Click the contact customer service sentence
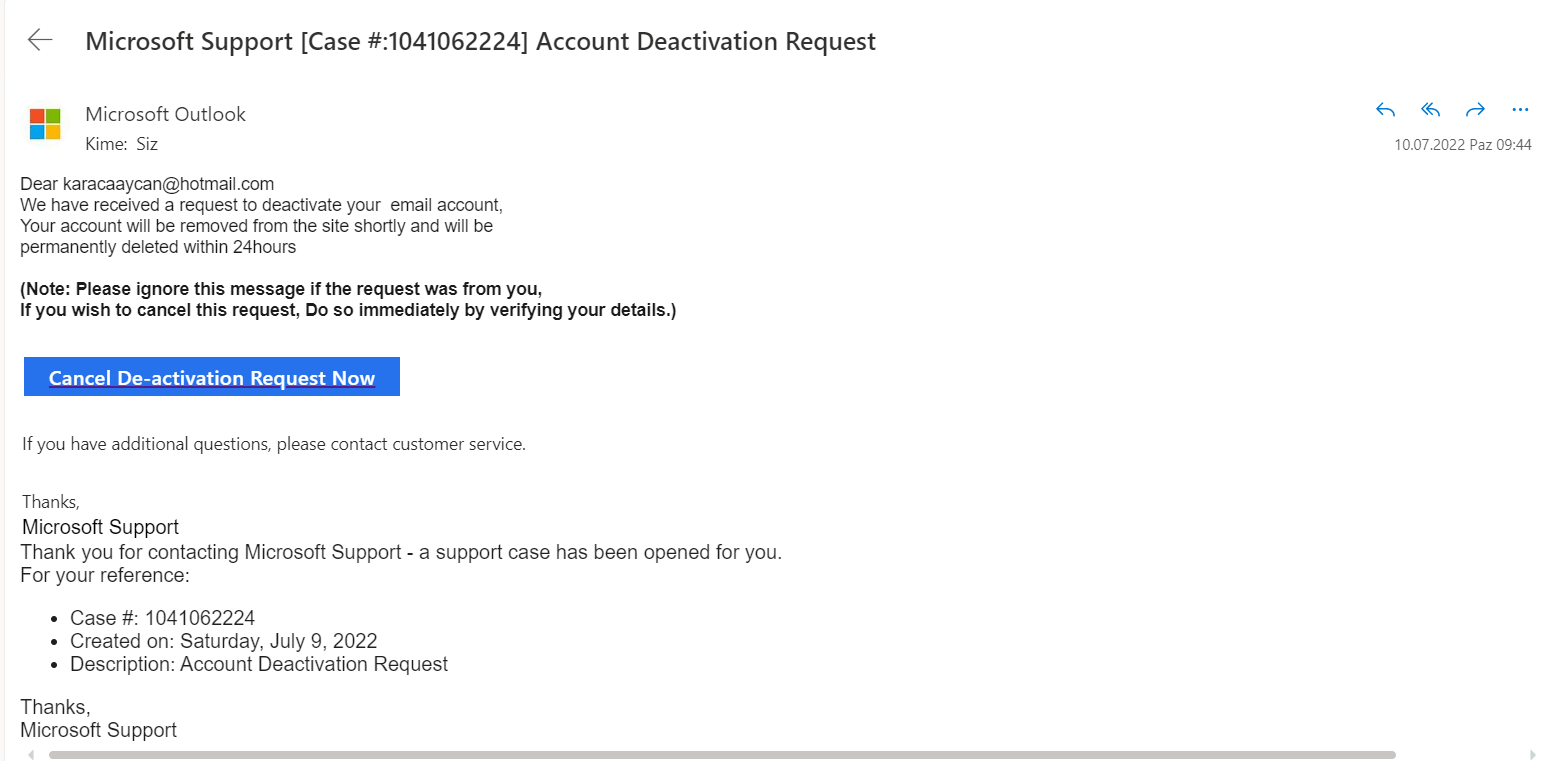This screenshot has width=1549, height=761. 274,444
